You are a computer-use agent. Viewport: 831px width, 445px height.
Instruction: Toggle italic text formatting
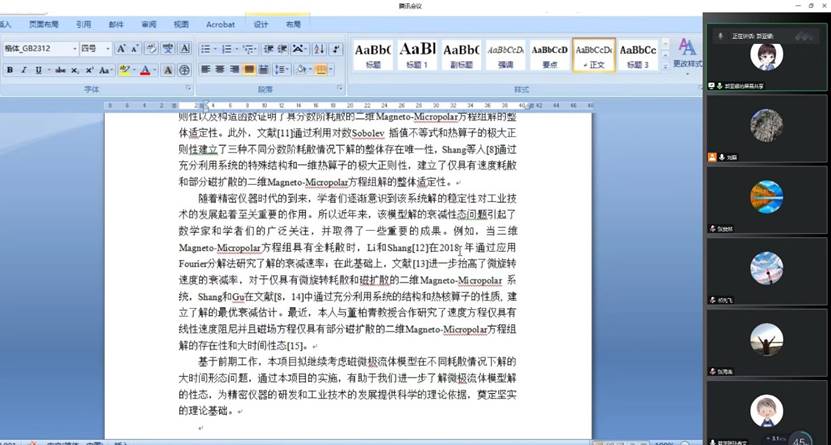[24, 70]
